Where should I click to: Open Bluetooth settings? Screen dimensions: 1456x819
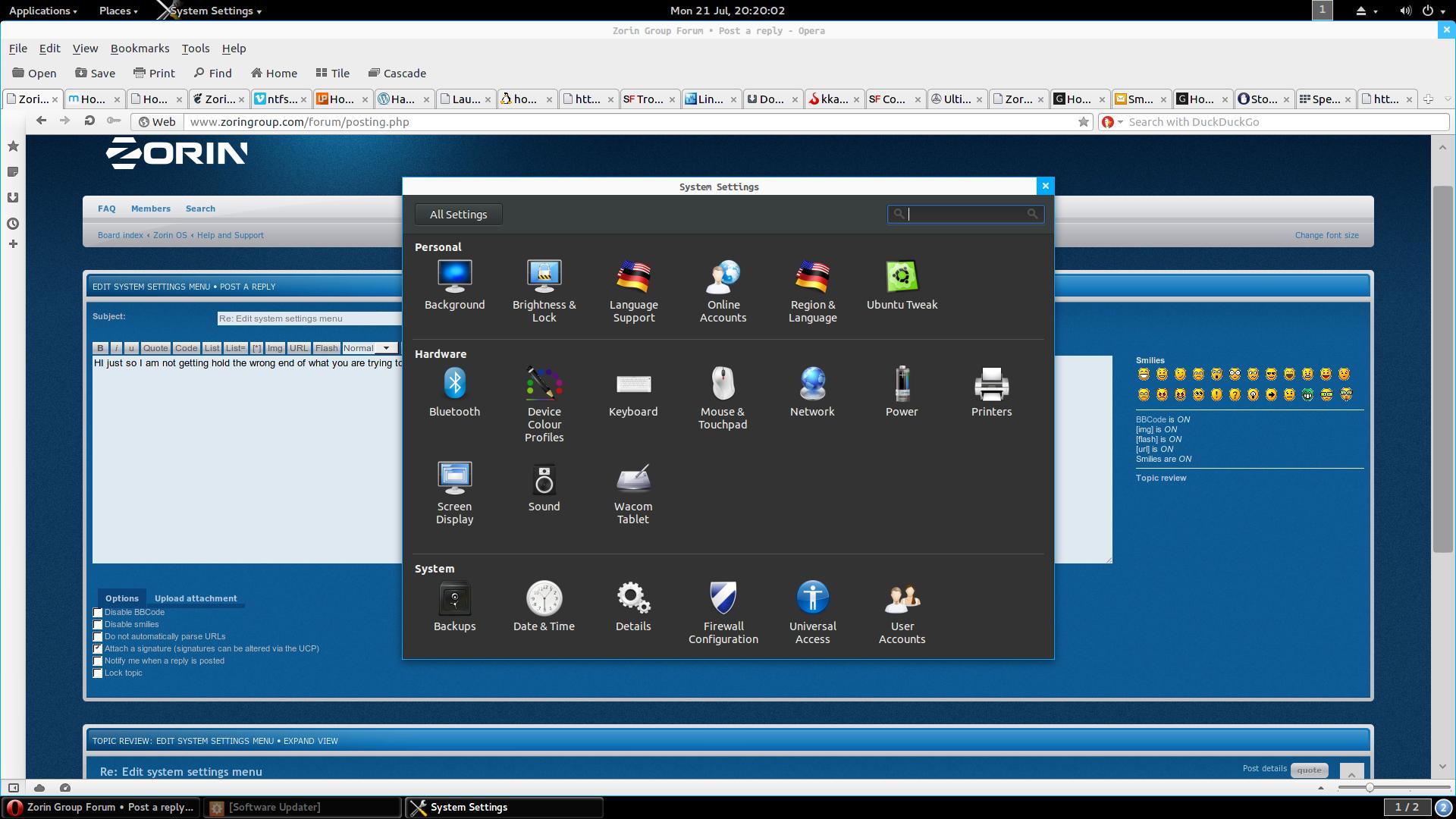tap(454, 392)
